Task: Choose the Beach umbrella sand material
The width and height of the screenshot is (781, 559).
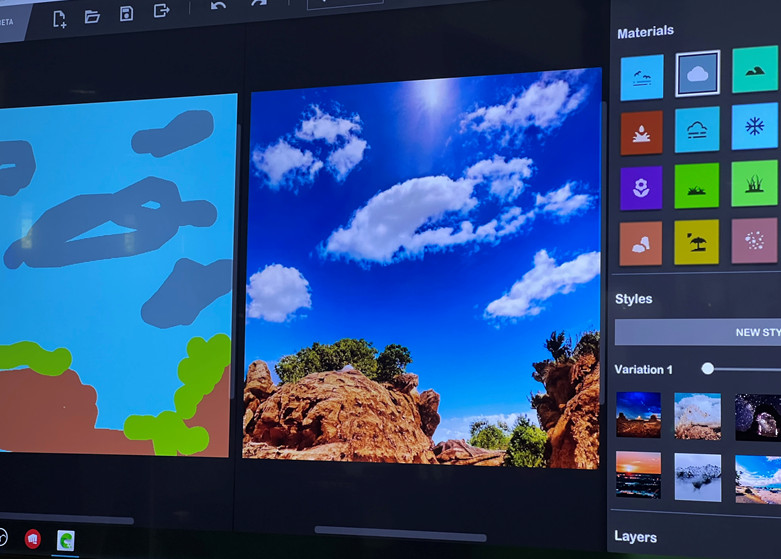Action: 696,242
